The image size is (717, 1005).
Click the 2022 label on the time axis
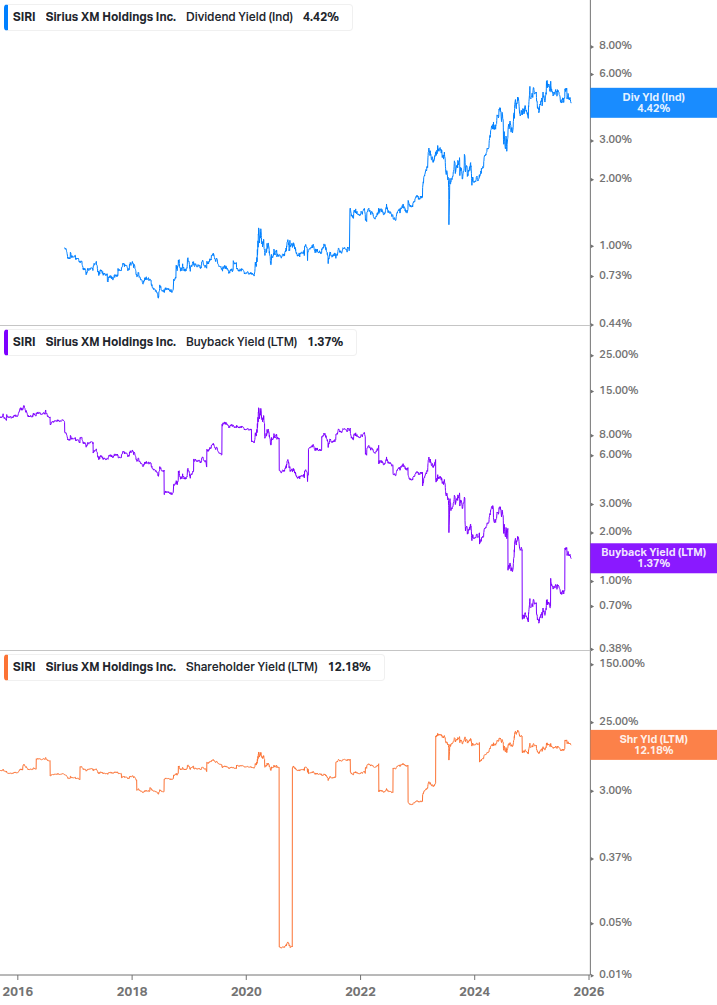click(360, 992)
